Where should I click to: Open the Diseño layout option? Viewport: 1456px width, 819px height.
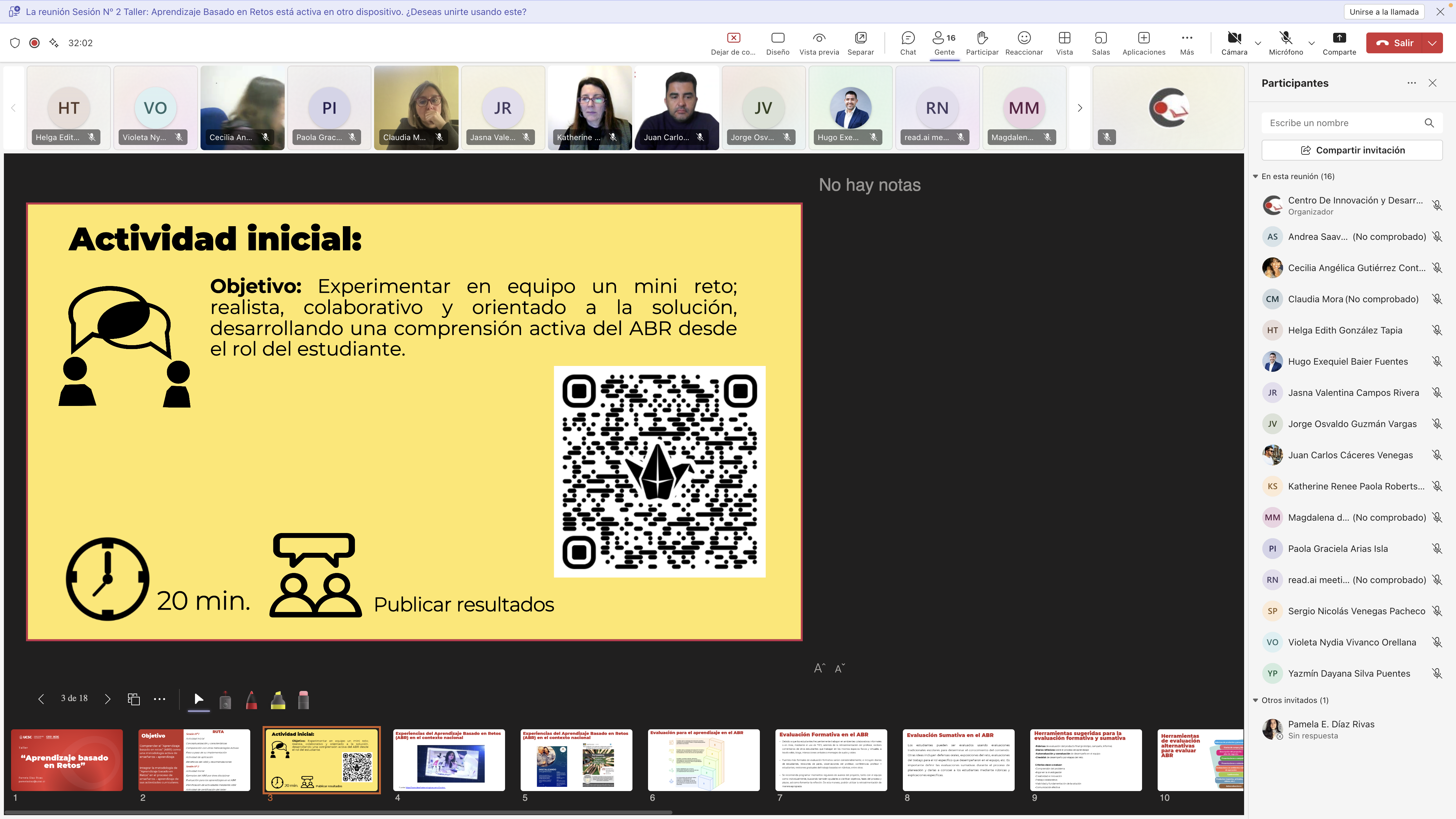pyautogui.click(x=778, y=43)
